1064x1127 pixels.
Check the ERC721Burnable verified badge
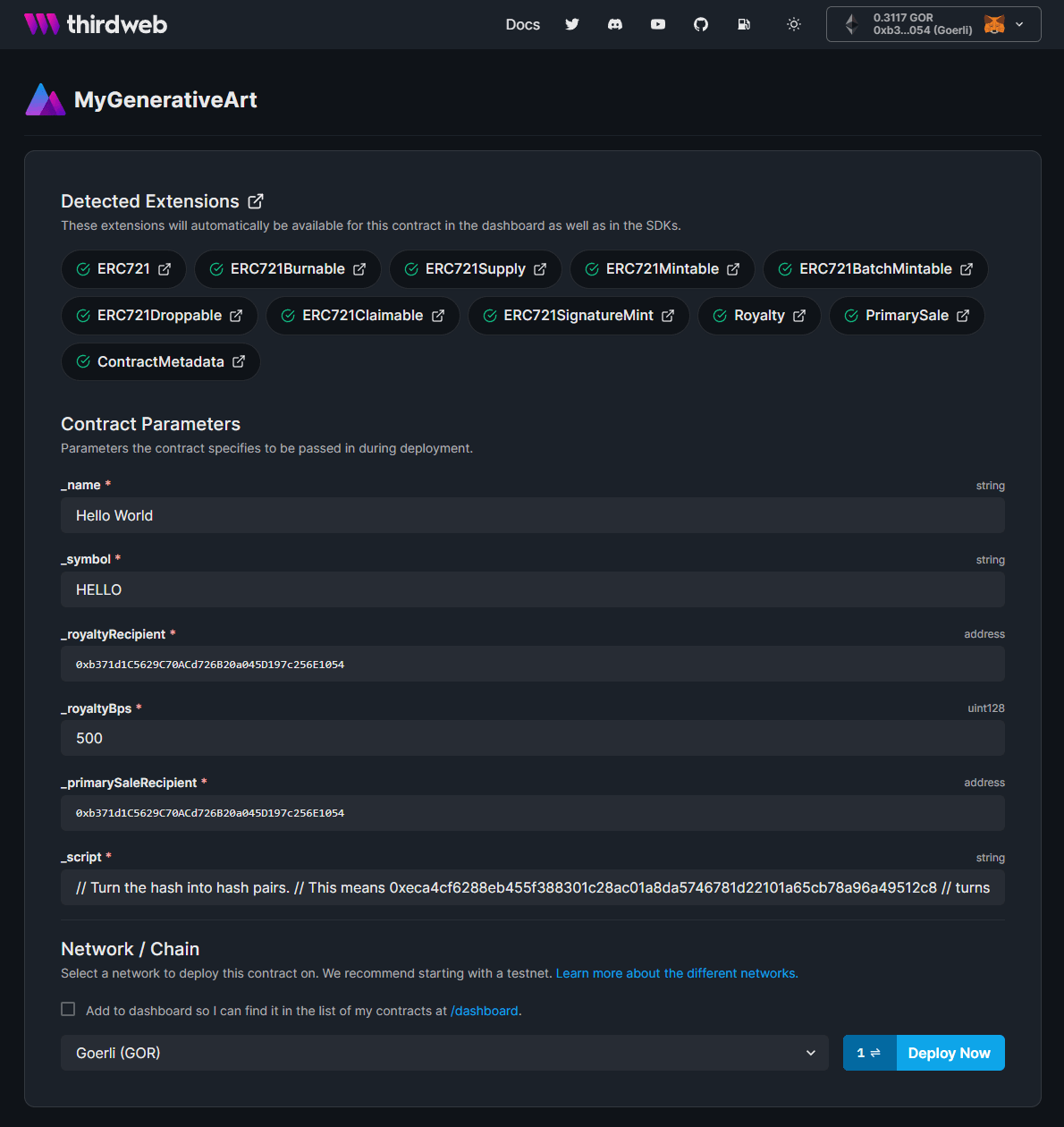(215, 268)
